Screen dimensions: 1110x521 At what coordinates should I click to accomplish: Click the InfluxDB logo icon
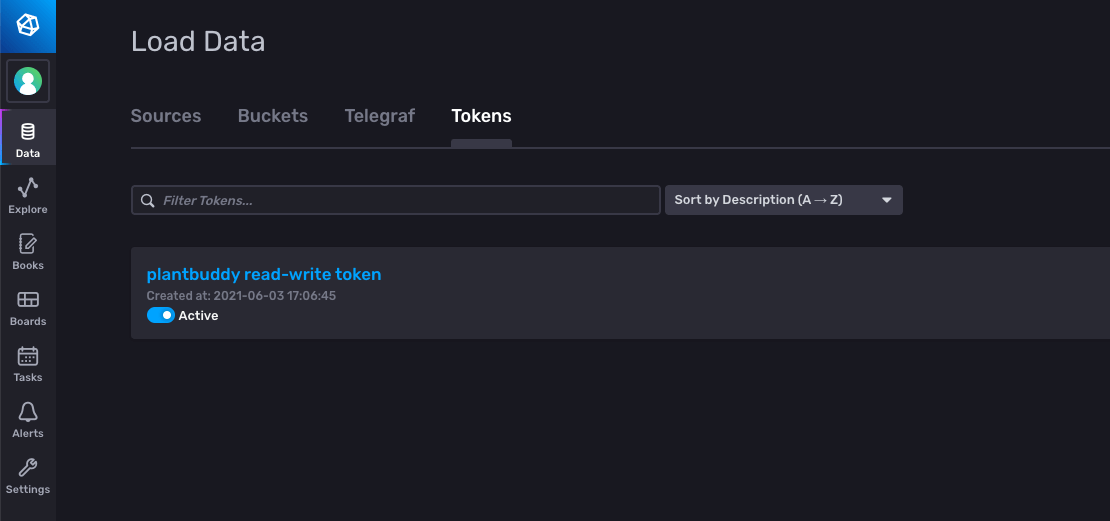pyautogui.click(x=28, y=26)
